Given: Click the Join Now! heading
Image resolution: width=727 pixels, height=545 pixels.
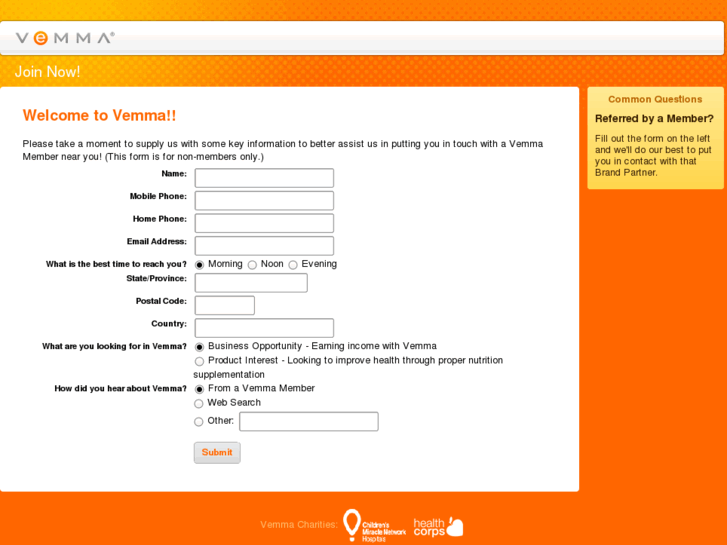Looking at the screenshot, I should [x=47, y=72].
